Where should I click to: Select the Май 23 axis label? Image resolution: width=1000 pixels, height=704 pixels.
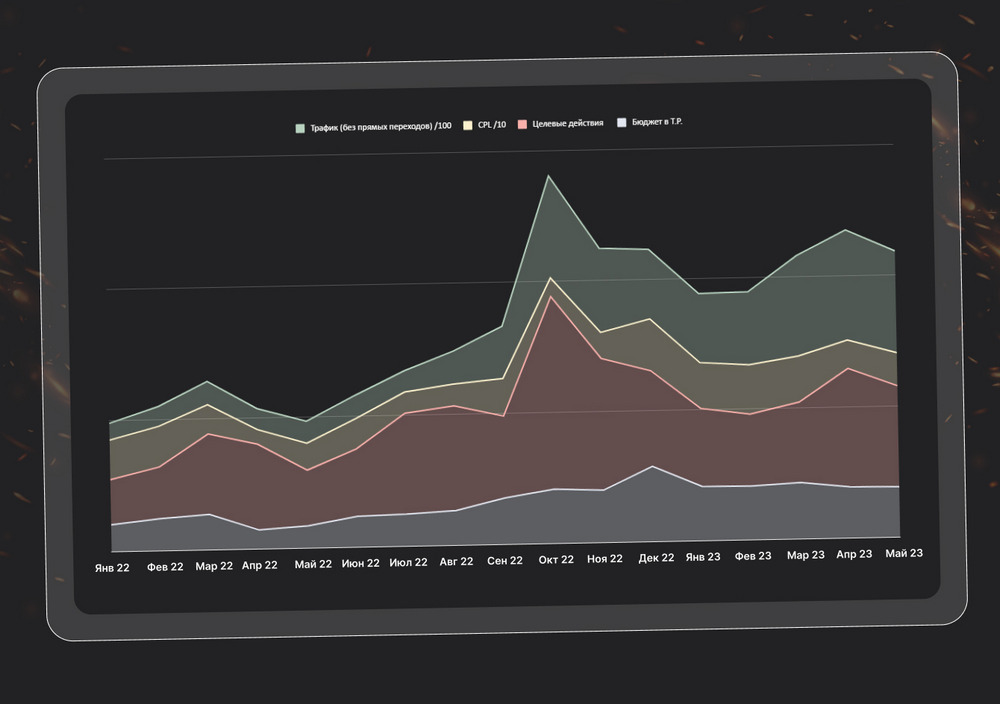pos(904,554)
